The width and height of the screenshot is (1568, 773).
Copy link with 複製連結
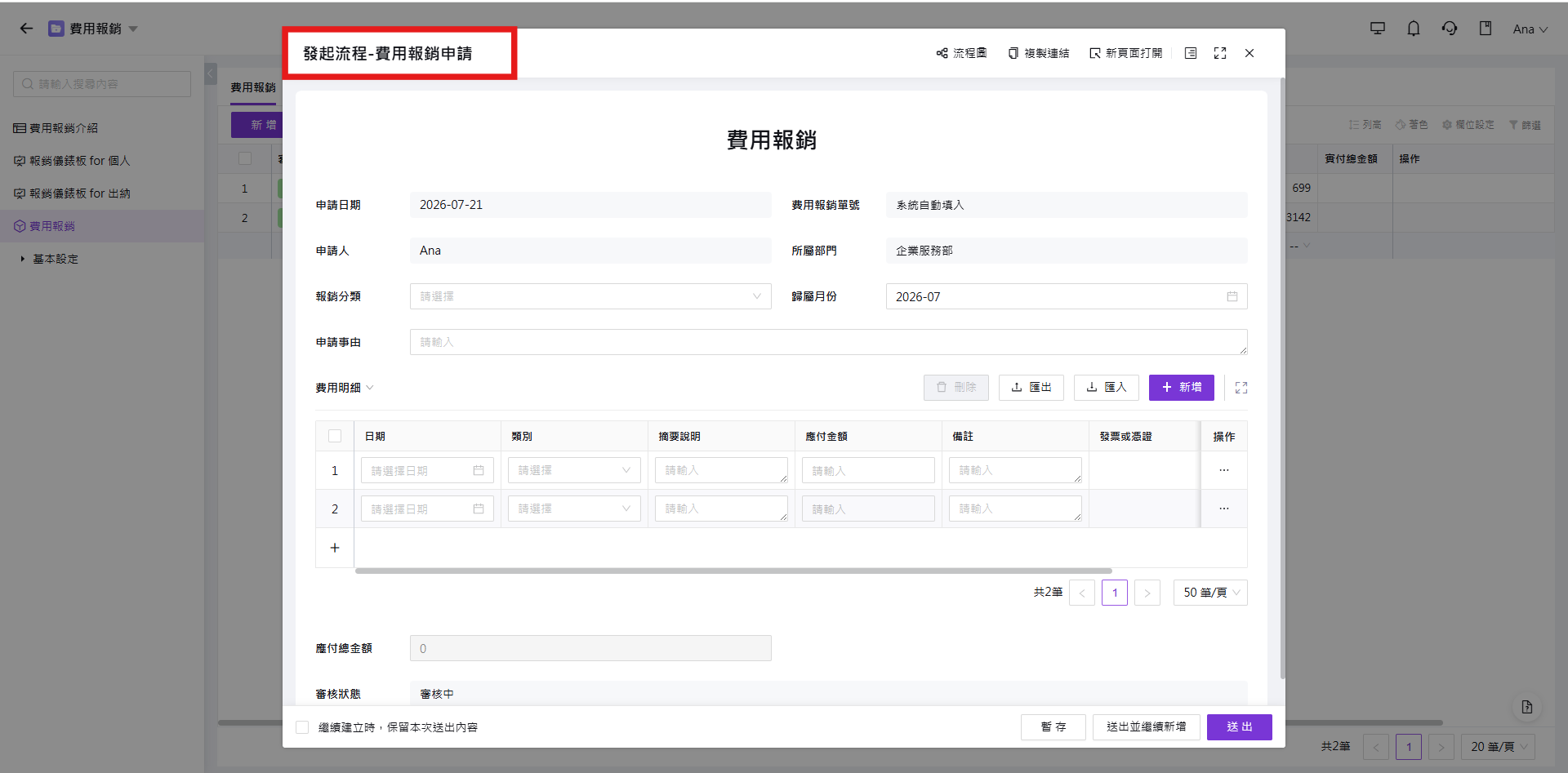tap(1038, 53)
